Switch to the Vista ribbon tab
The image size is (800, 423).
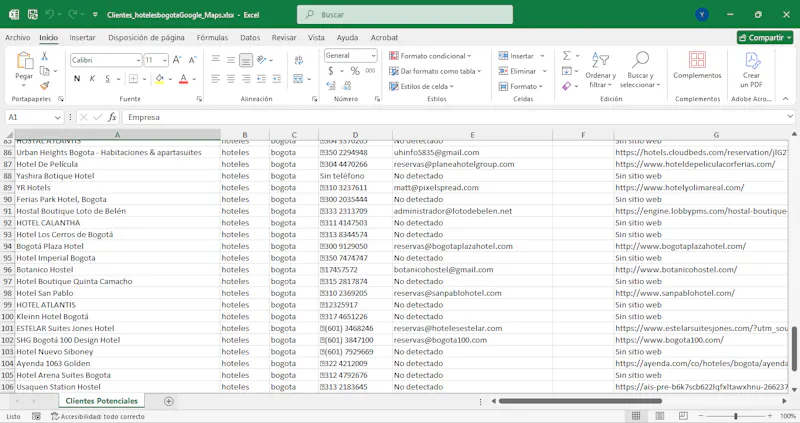pyautogui.click(x=316, y=37)
